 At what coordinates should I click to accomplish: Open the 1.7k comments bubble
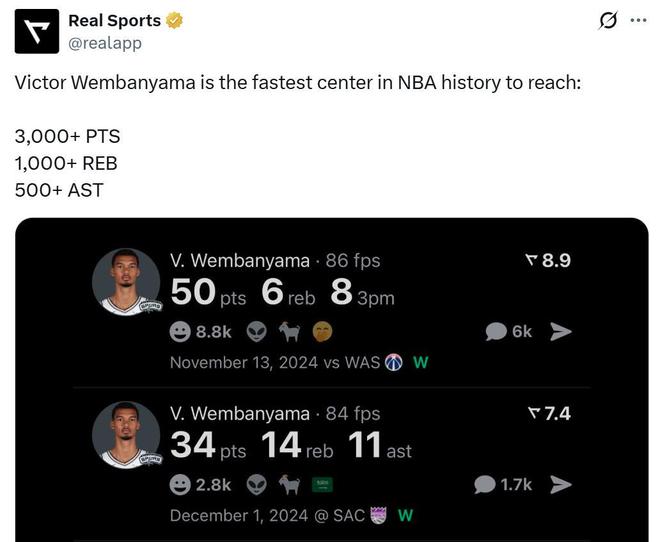click(x=503, y=484)
